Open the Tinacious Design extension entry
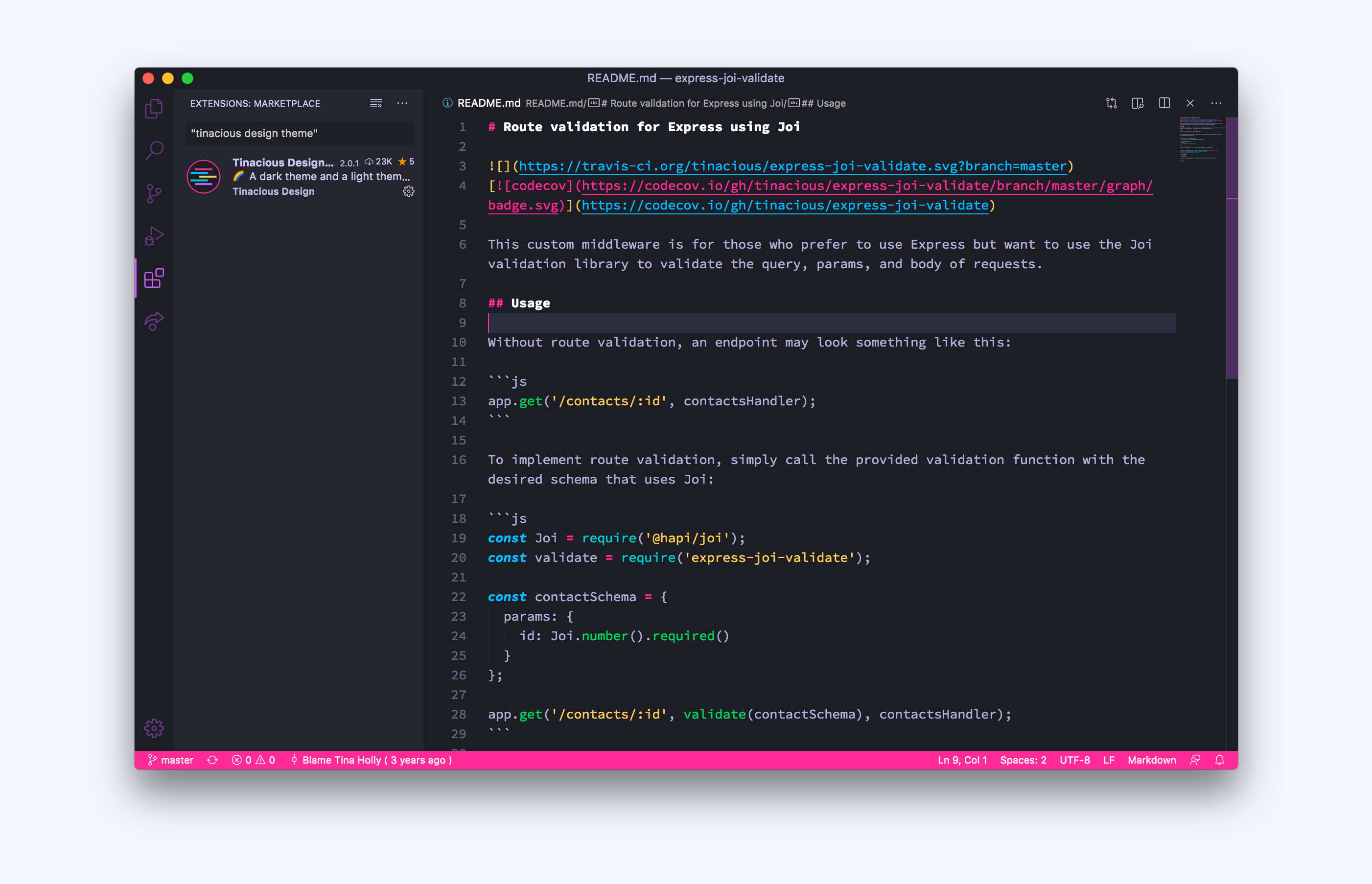 [x=299, y=177]
